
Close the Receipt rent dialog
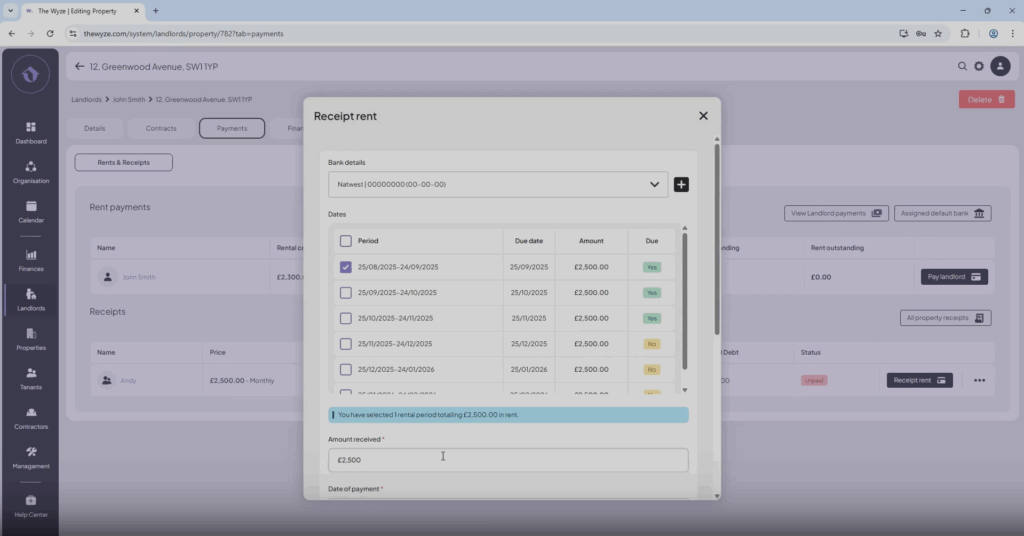click(703, 116)
